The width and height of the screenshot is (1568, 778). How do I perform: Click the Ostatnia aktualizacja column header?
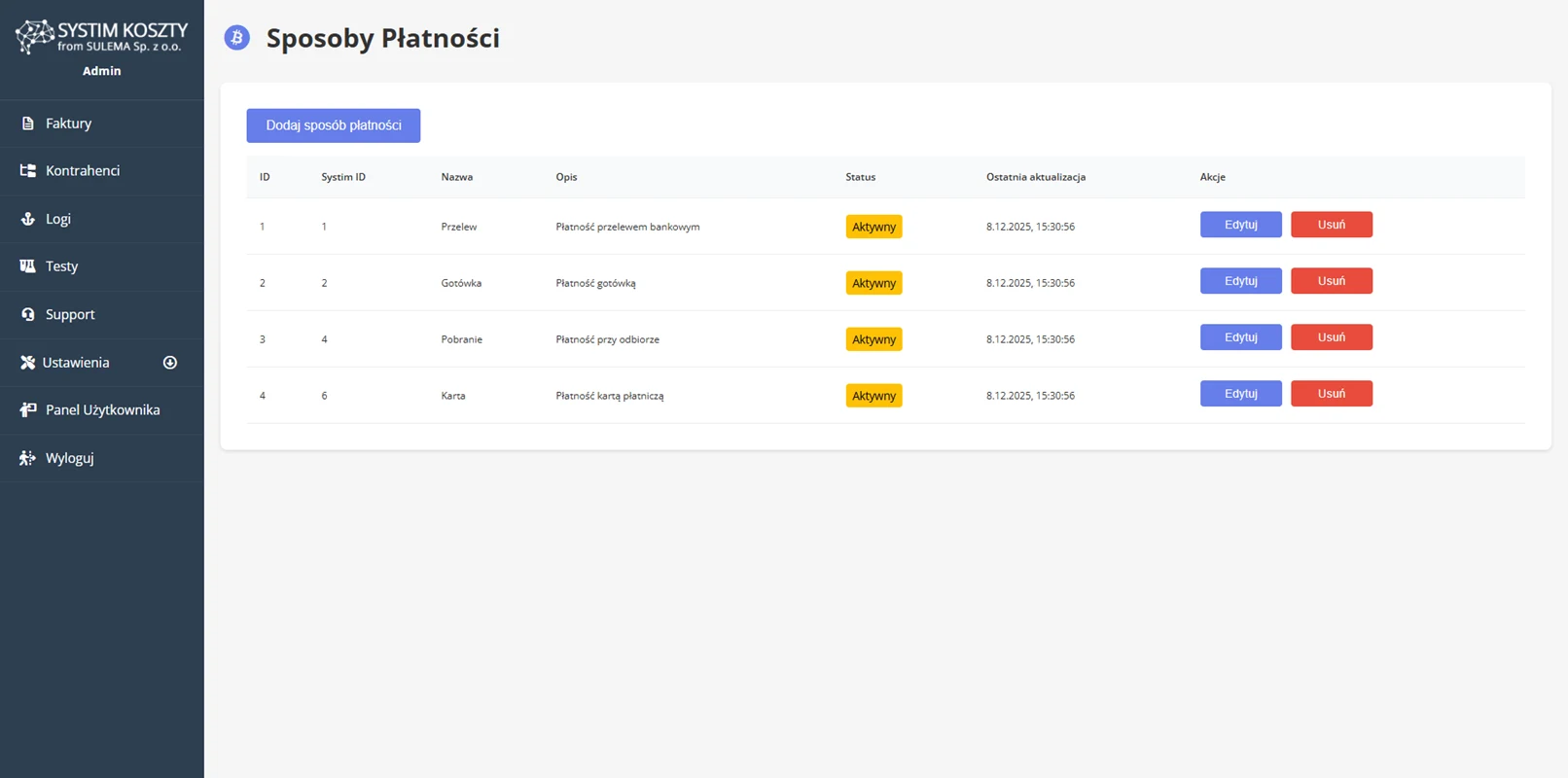pos(1036,177)
